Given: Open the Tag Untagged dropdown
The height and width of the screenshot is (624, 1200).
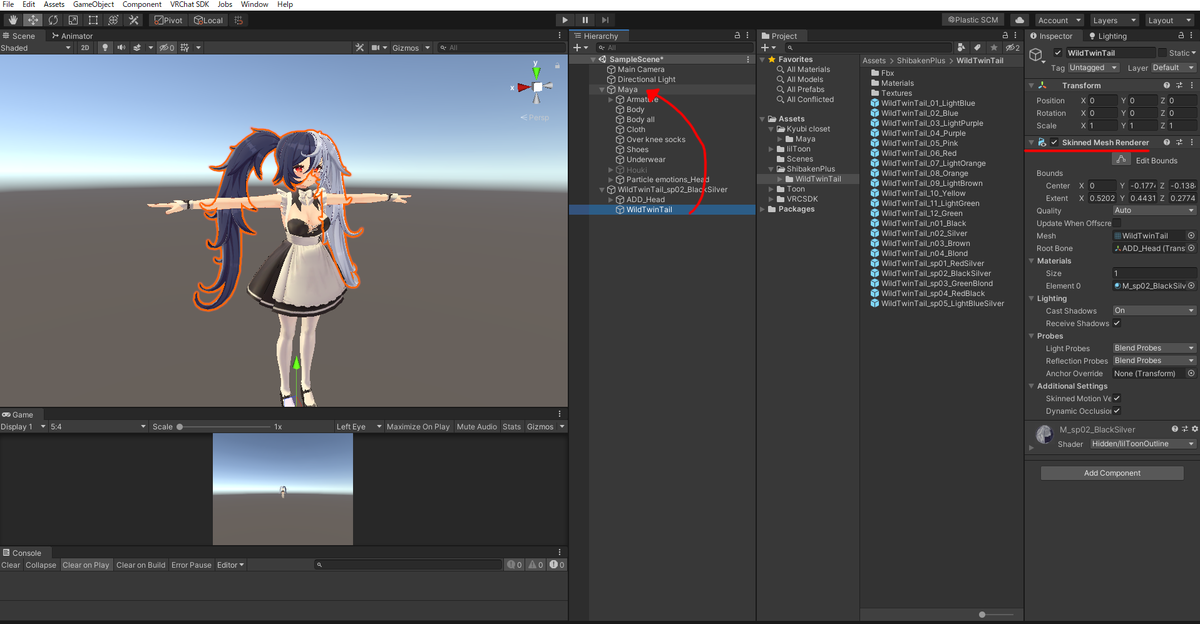Looking at the screenshot, I should (x=1094, y=68).
